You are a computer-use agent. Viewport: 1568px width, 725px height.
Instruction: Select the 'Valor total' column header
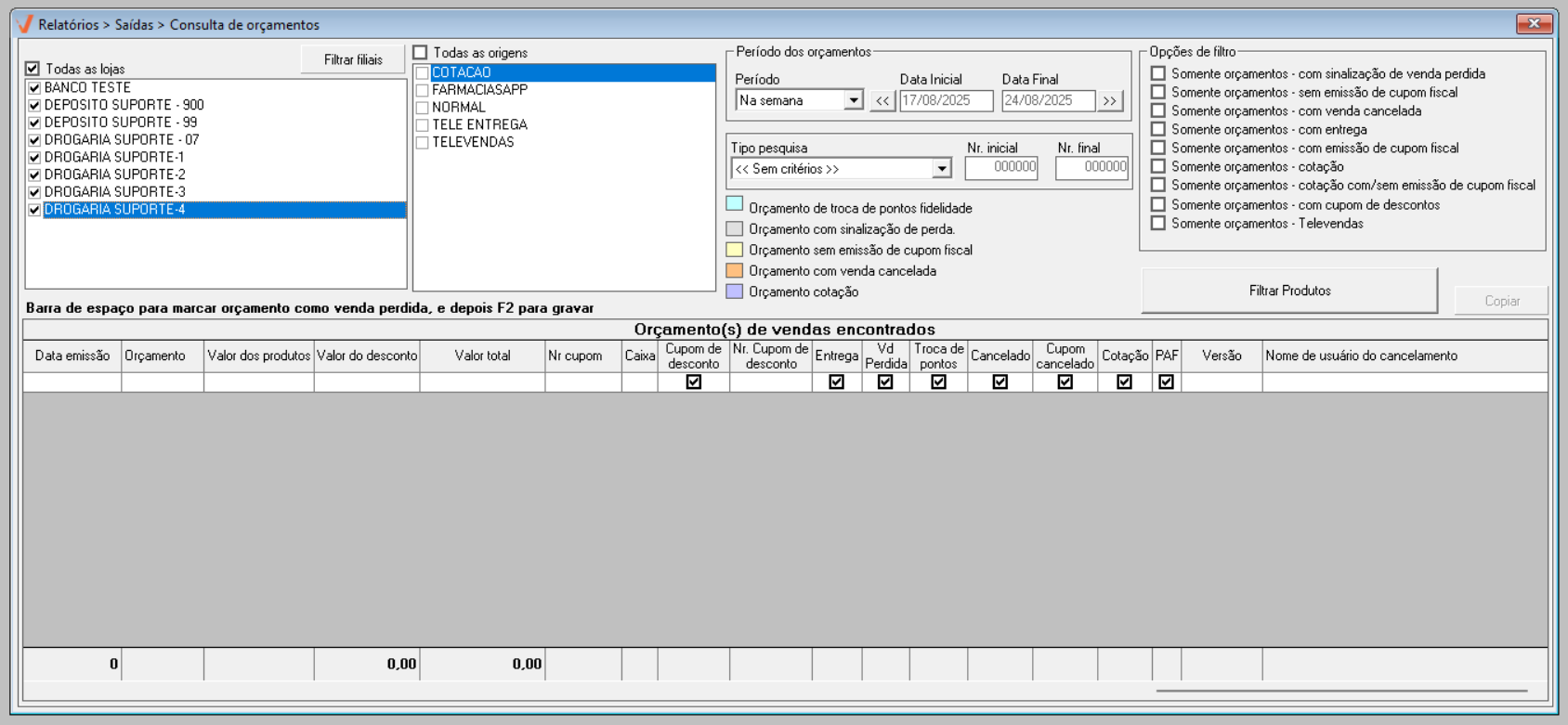pyautogui.click(x=482, y=356)
